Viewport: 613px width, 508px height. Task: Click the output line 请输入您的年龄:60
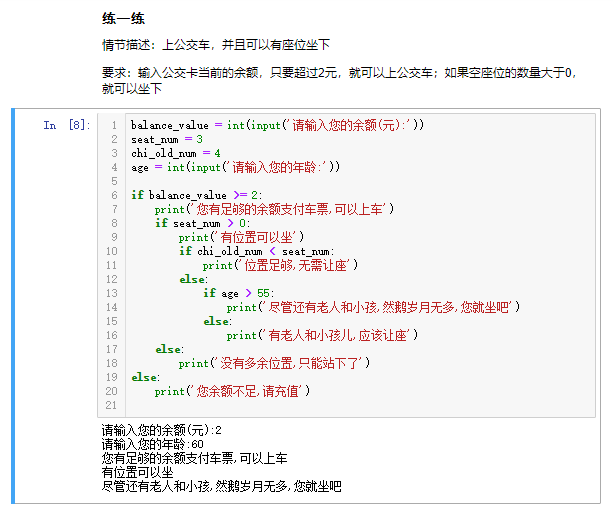[152, 444]
